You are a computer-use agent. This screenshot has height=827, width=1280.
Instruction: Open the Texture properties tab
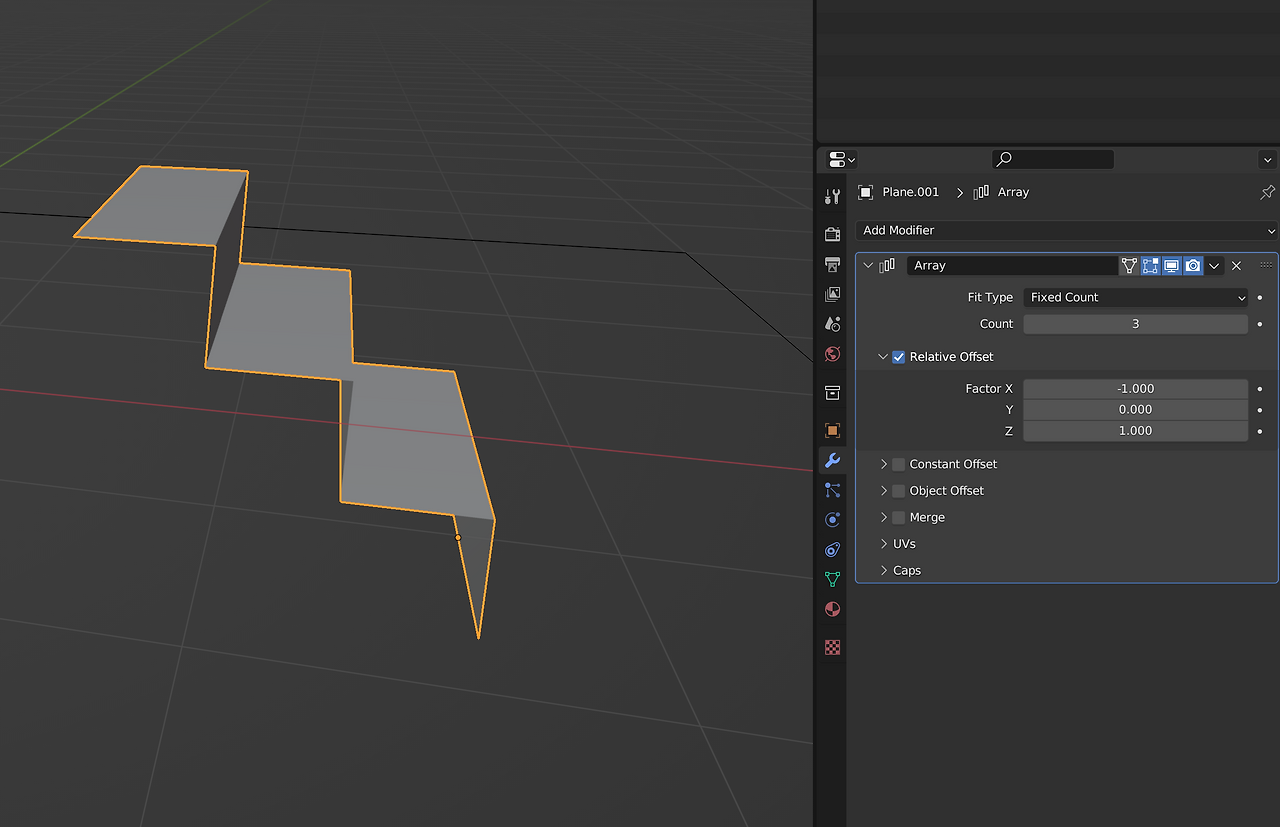tap(832, 647)
